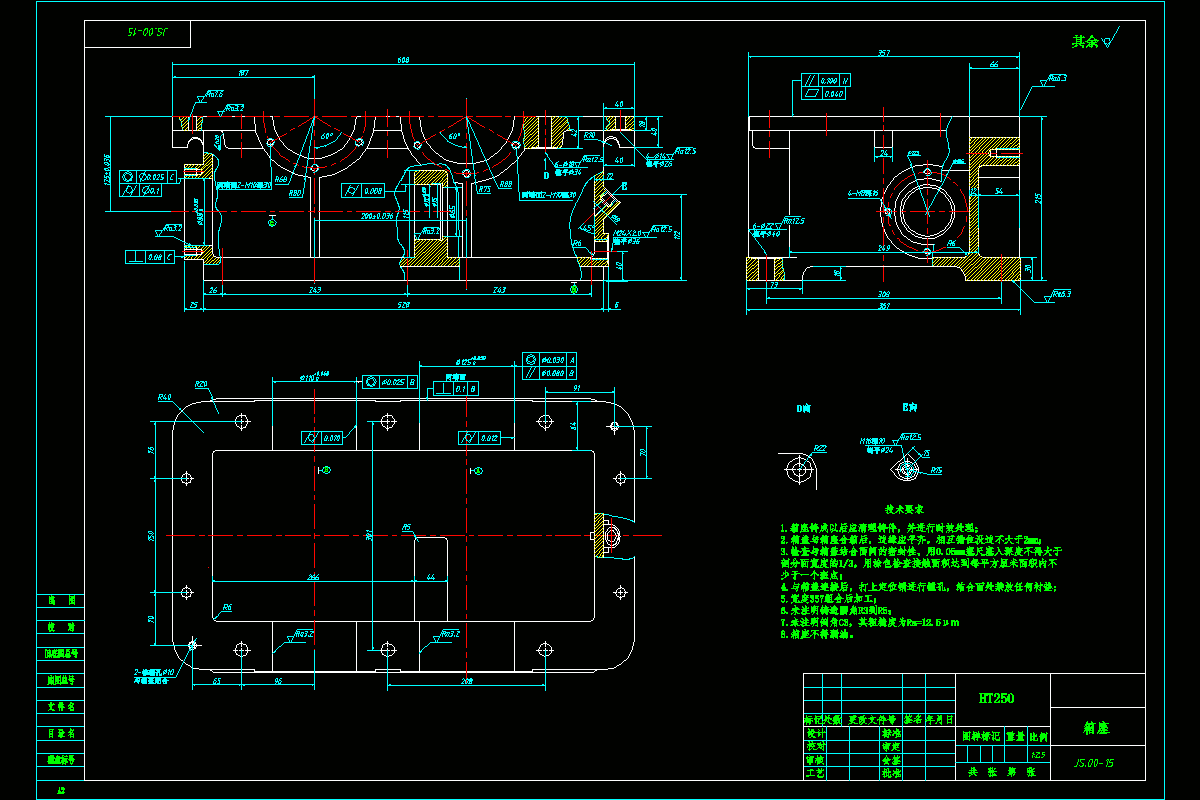Select the 描图 cell in left margin column
The image size is (1200, 800).
point(61,600)
